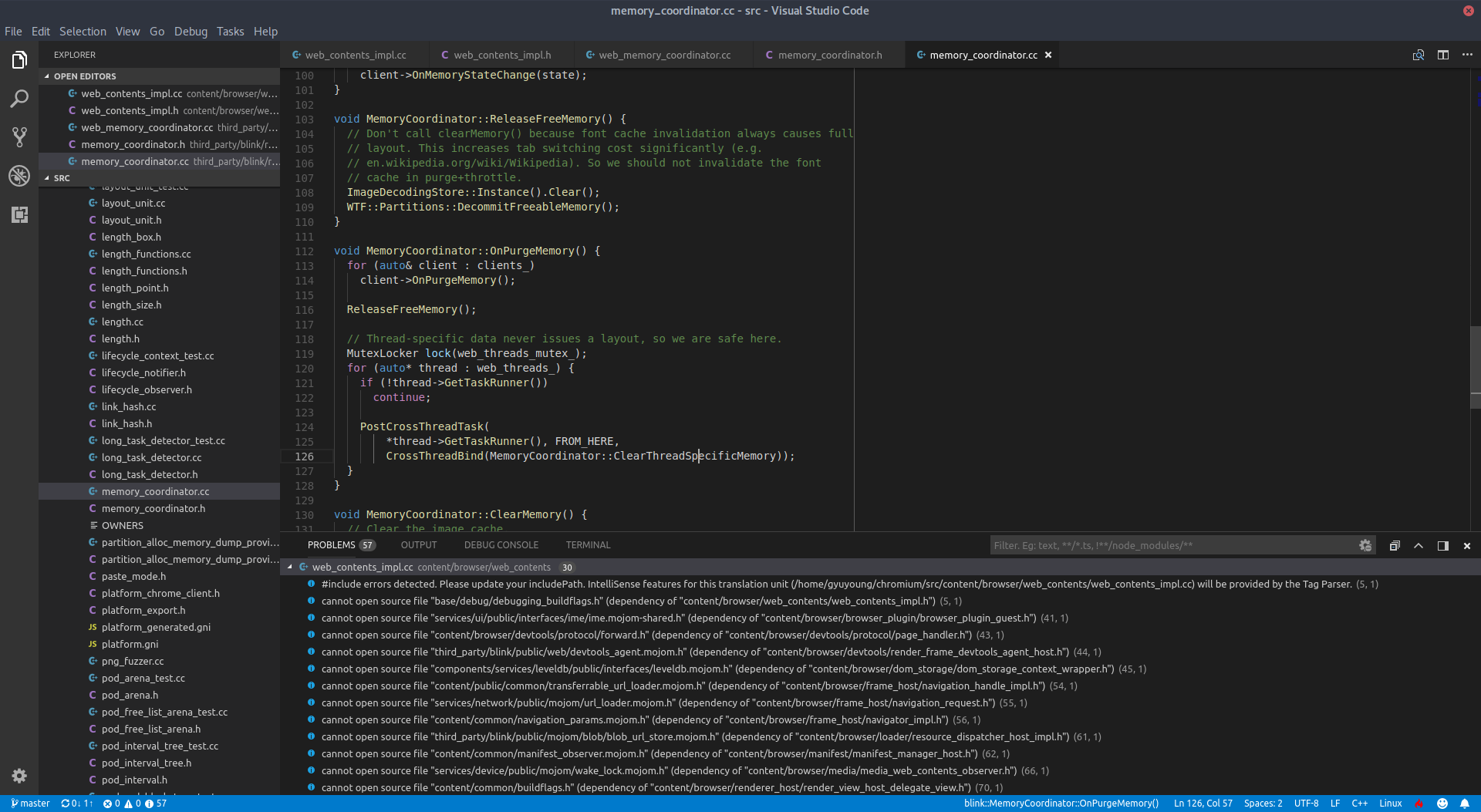This screenshot has height=812, width=1481.
Task: Collapse the OPEN EDITORS section
Action: click(83, 76)
